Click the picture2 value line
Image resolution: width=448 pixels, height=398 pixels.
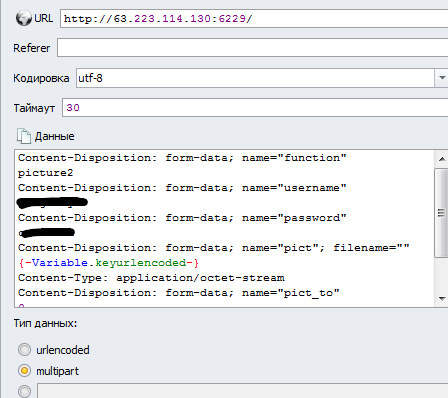pos(45,173)
